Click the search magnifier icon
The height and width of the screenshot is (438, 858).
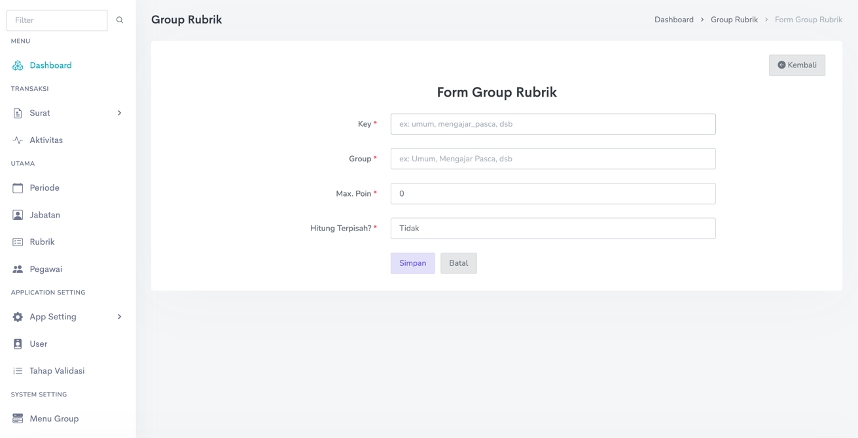(120, 20)
